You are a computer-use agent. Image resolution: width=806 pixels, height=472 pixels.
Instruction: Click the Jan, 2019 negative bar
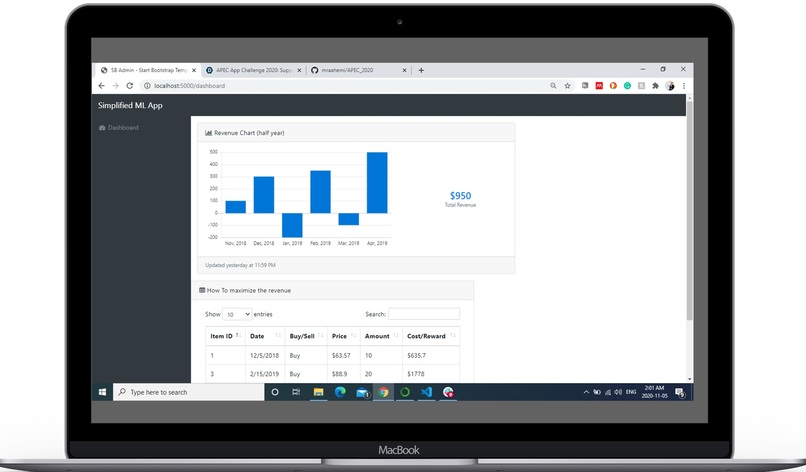tap(292, 225)
